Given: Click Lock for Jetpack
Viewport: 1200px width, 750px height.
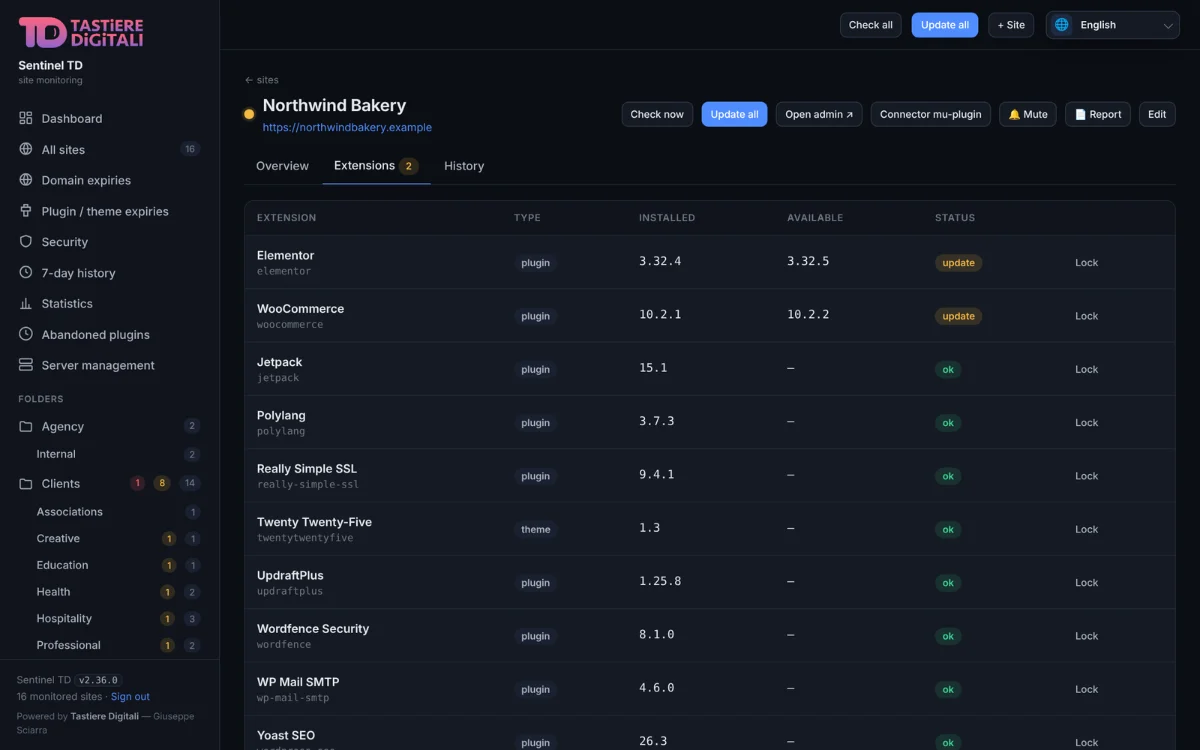Looking at the screenshot, I should (x=1086, y=369).
